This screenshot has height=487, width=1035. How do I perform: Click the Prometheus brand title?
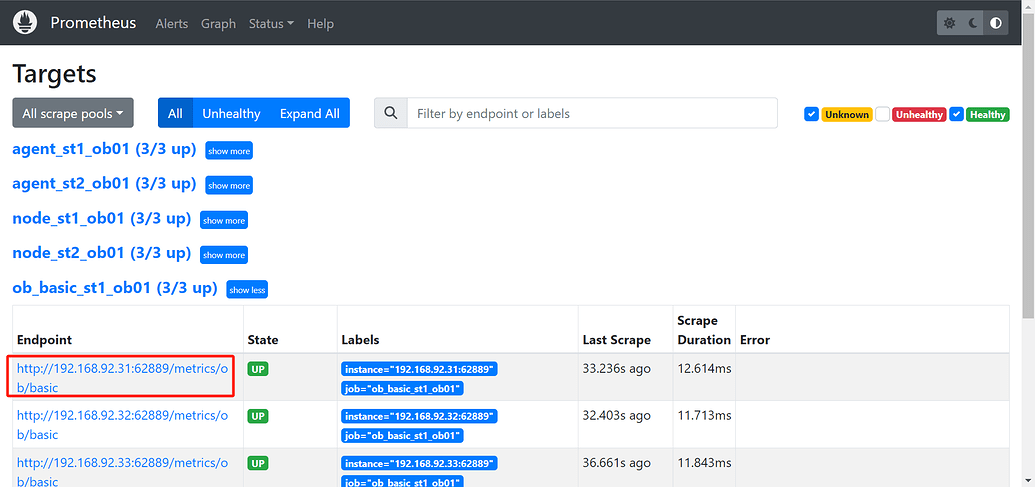point(93,22)
